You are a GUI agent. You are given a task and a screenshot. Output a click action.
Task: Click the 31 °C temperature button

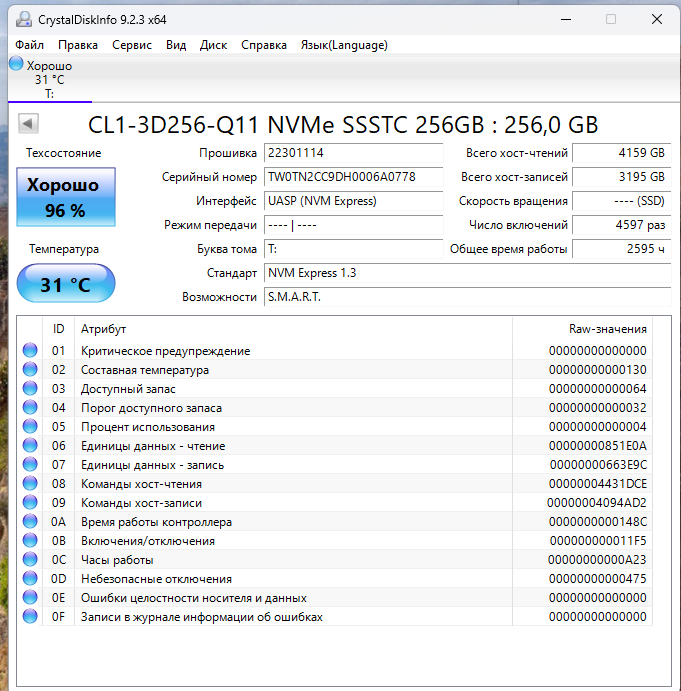click(66, 283)
